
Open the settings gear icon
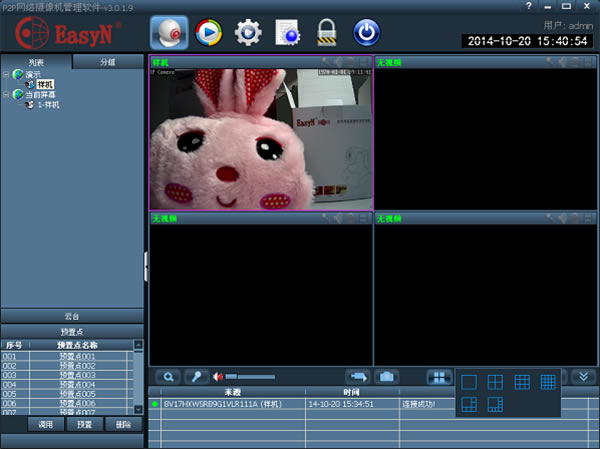click(x=248, y=33)
